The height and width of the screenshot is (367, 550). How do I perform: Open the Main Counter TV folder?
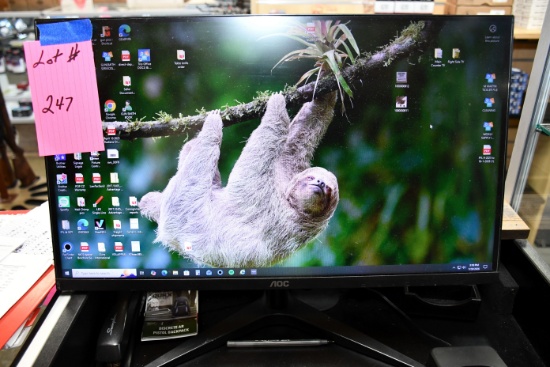pos(438,54)
